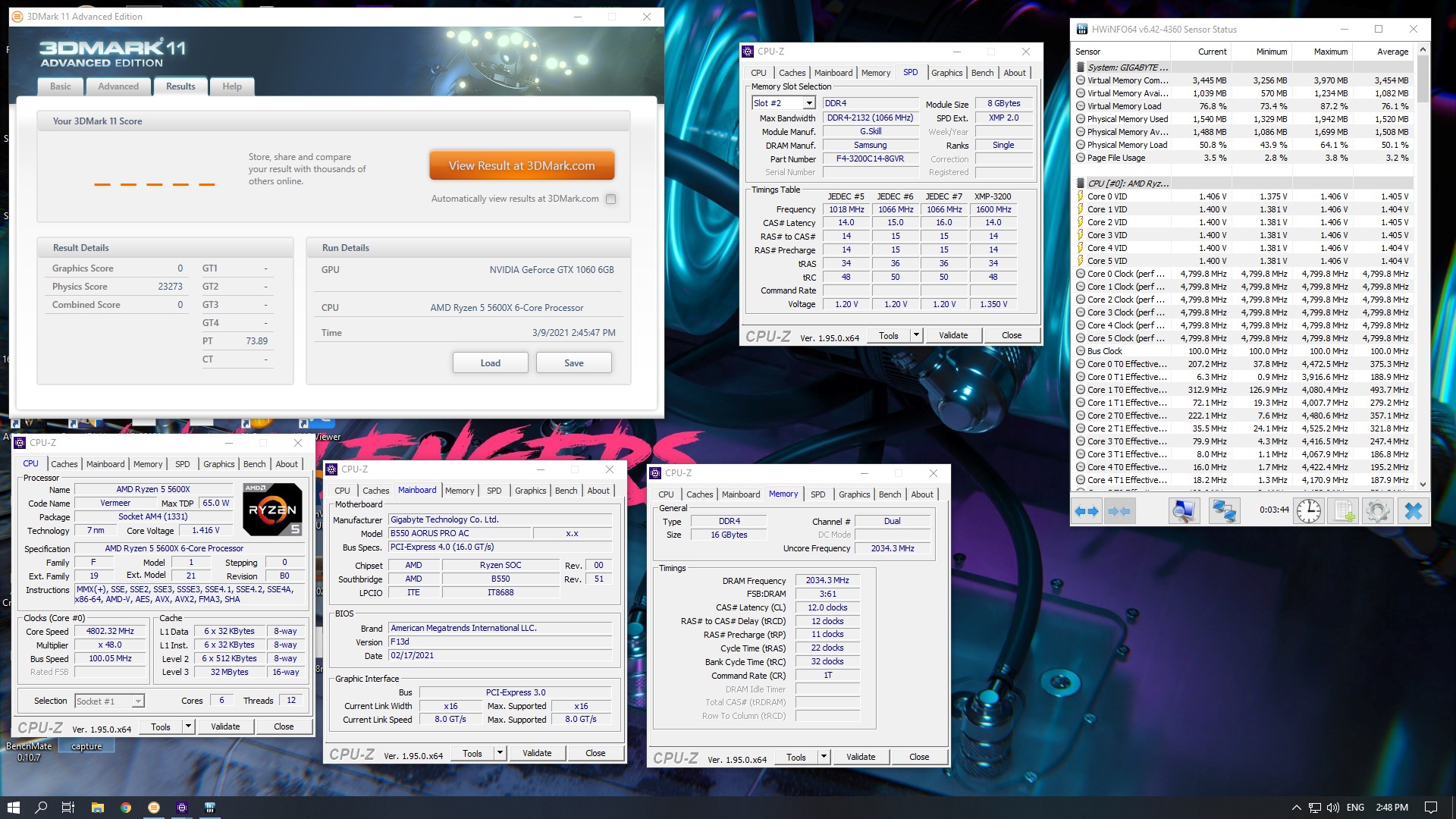
Task: Click HWiNFO clock reset timer icon
Action: (x=1308, y=511)
